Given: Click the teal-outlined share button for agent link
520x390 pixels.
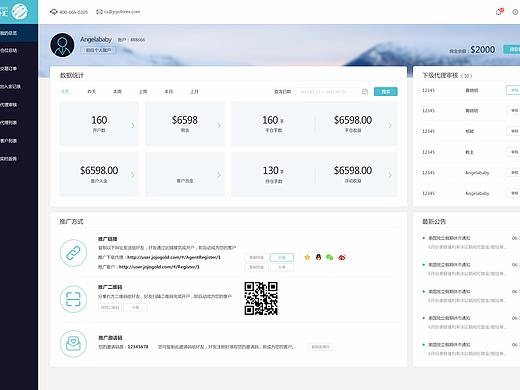Looking at the screenshot, I should pos(282,258).
